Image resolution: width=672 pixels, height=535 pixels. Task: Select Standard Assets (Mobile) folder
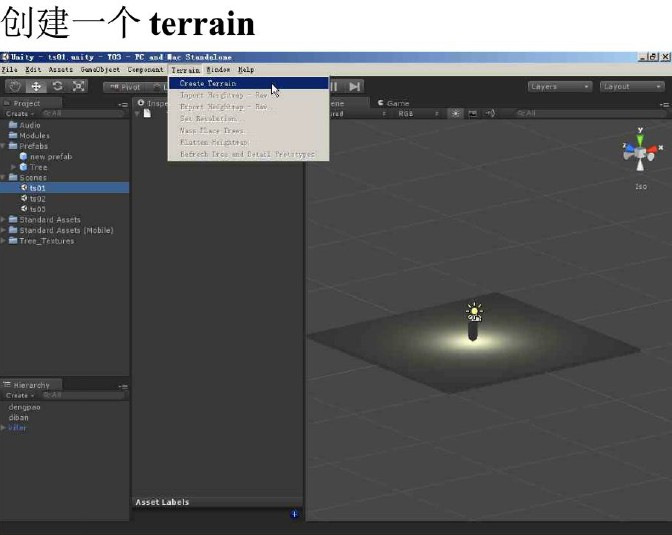coord(66,230)
